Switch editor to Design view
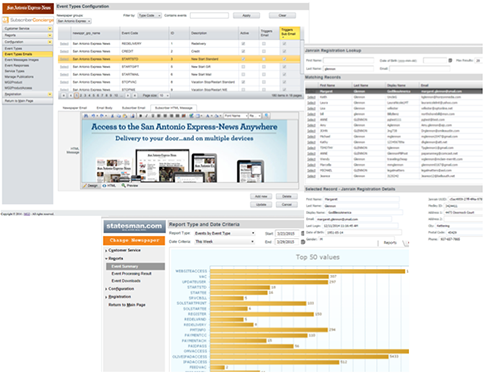 point(90,186)
